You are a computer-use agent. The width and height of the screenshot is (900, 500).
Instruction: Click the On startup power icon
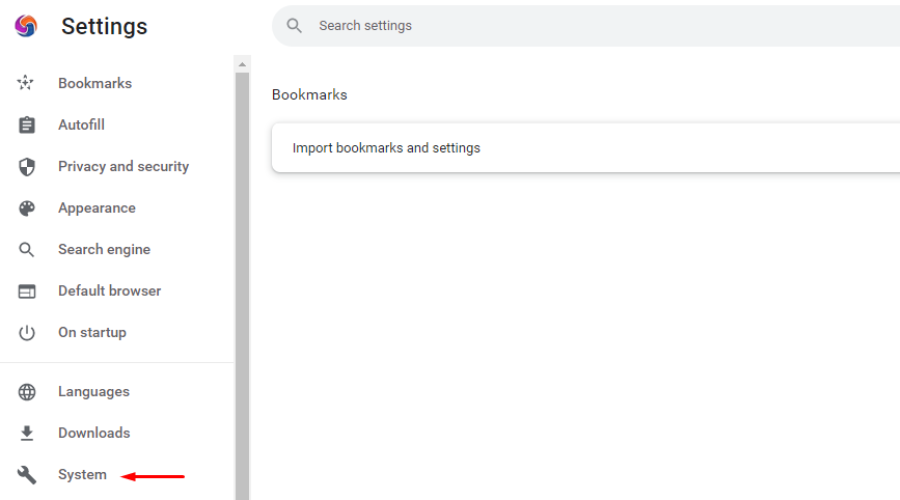point(27,333)
